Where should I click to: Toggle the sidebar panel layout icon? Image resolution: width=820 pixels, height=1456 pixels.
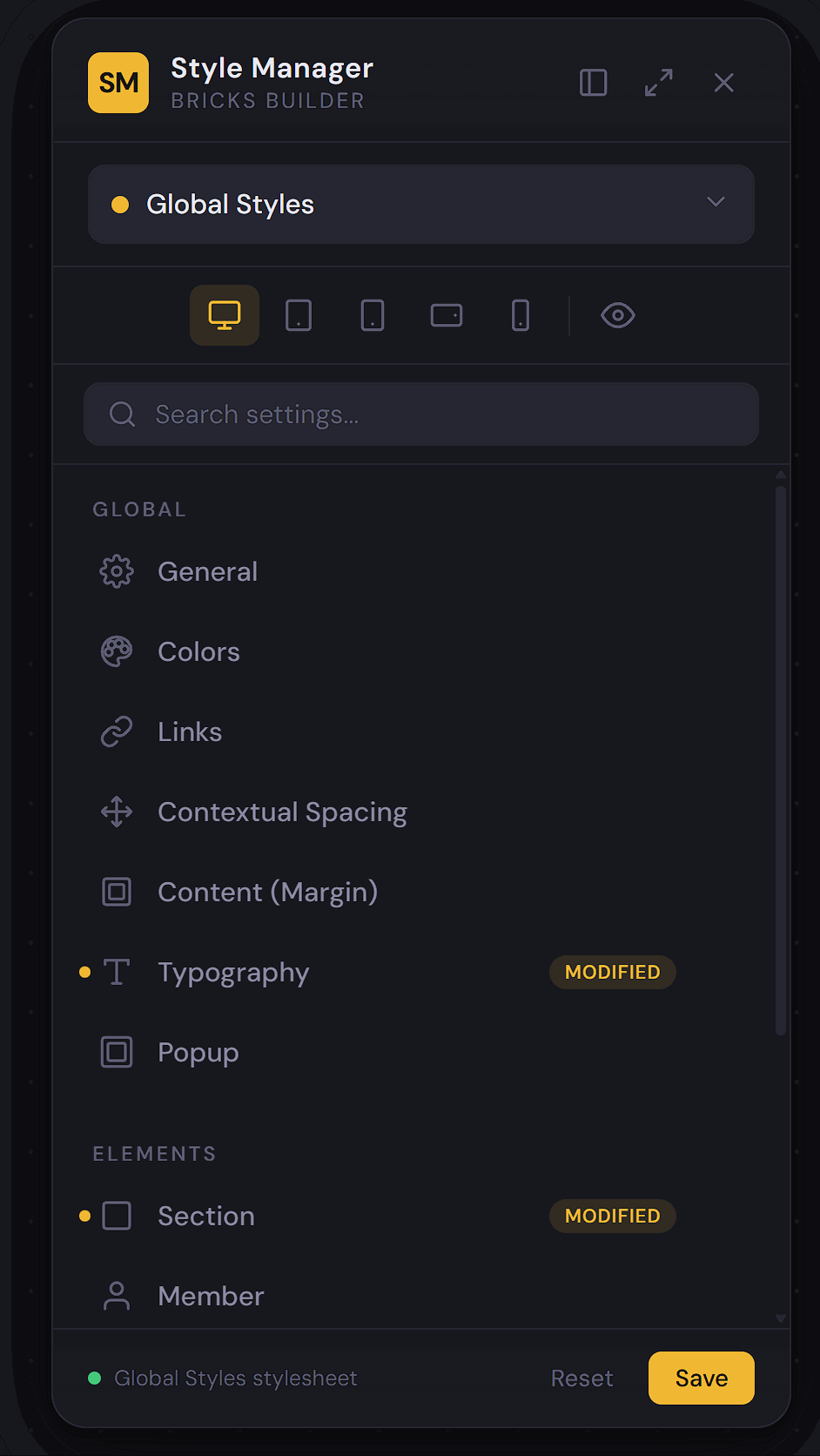click(x=593, y=83)
